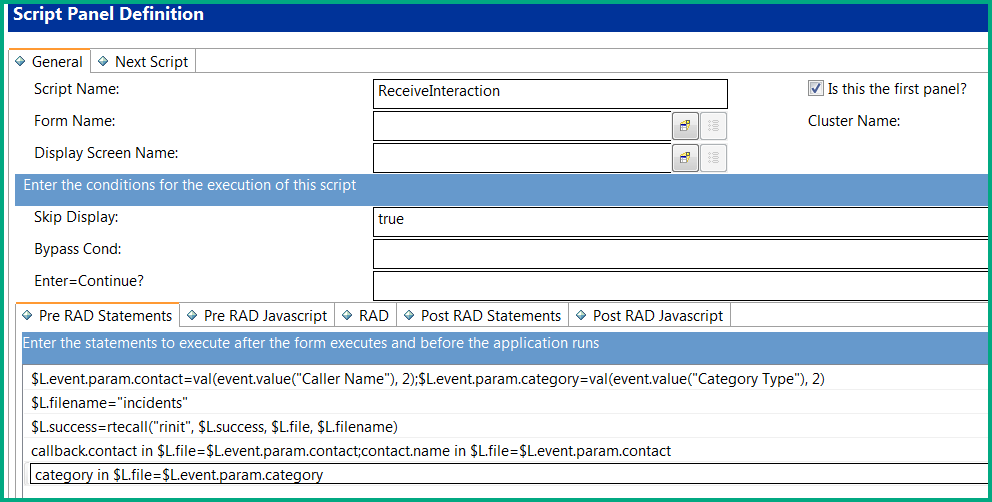Click the list icon beside Form Name
Screen dimensions: 992x502
pyautogui.click(x=713, y=126)
